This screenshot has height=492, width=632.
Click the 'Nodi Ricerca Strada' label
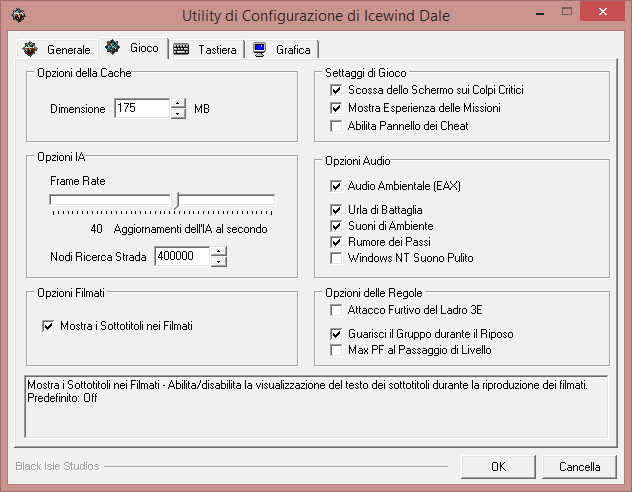98,257
